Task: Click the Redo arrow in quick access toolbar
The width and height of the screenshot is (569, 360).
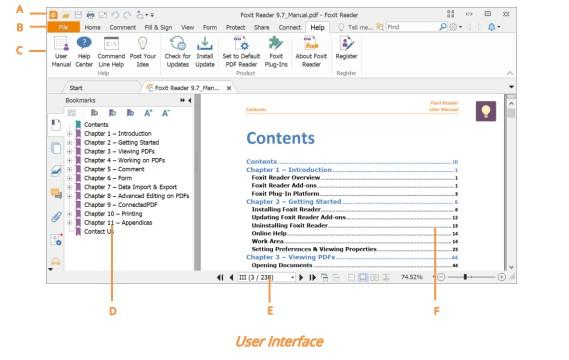Action: click(x=127, y=15)
